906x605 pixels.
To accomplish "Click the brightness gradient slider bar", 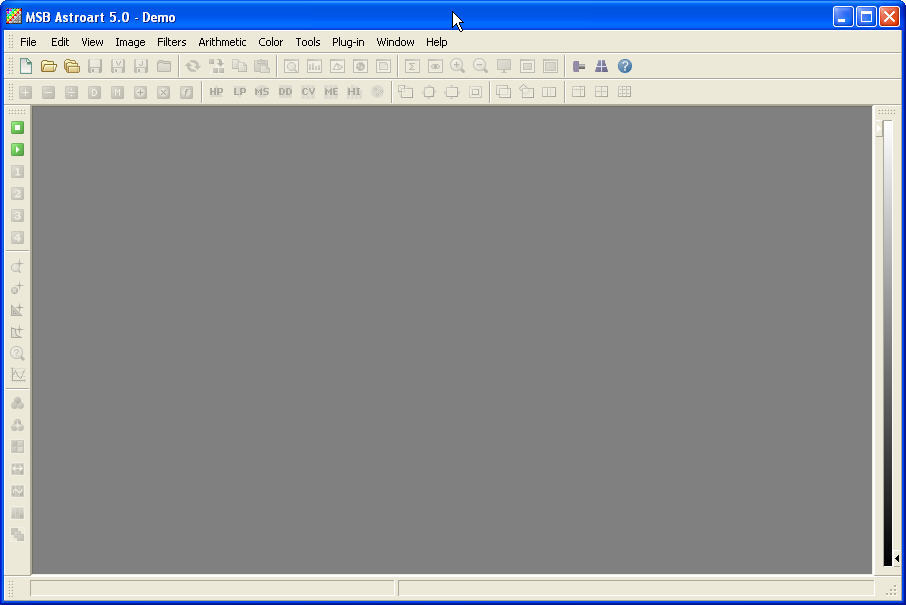I will (886, 340).
